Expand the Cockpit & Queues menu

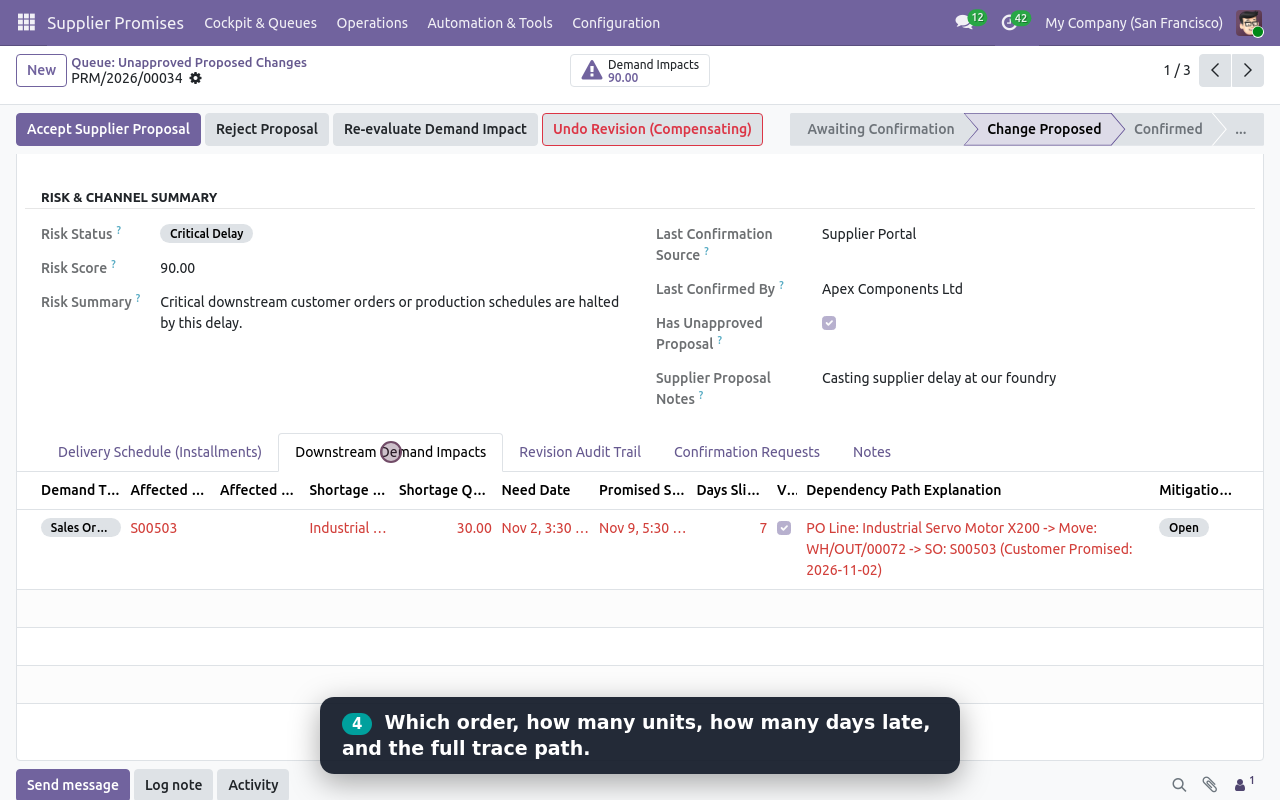(260, 22)
